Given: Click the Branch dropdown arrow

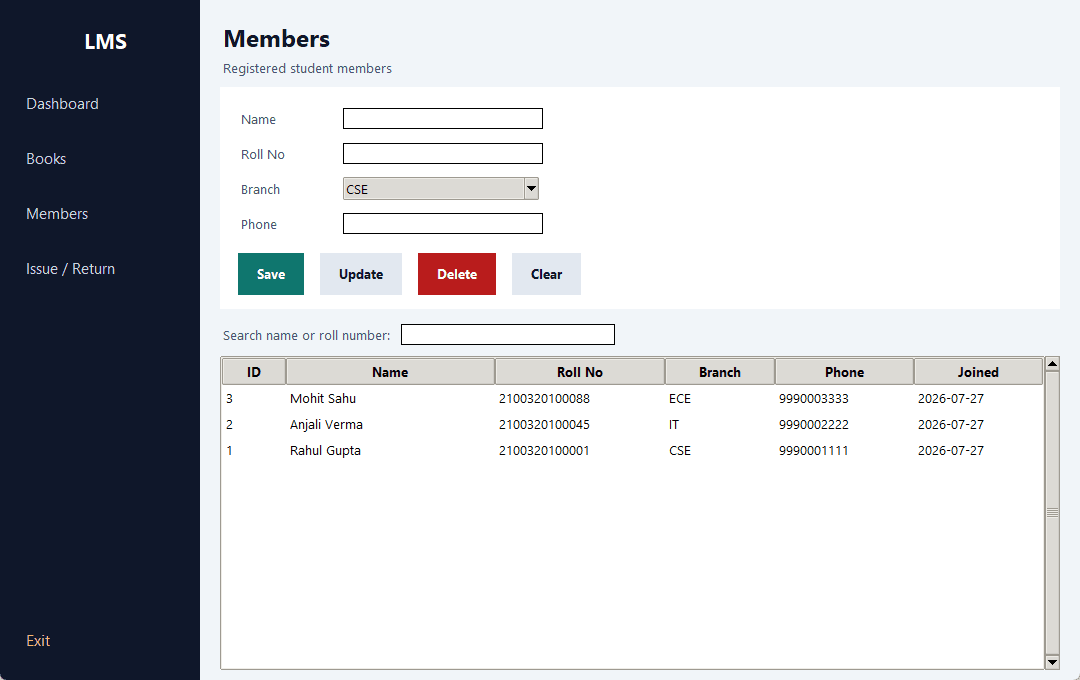Looking at the screenshot, I should (x=531, y=189).
